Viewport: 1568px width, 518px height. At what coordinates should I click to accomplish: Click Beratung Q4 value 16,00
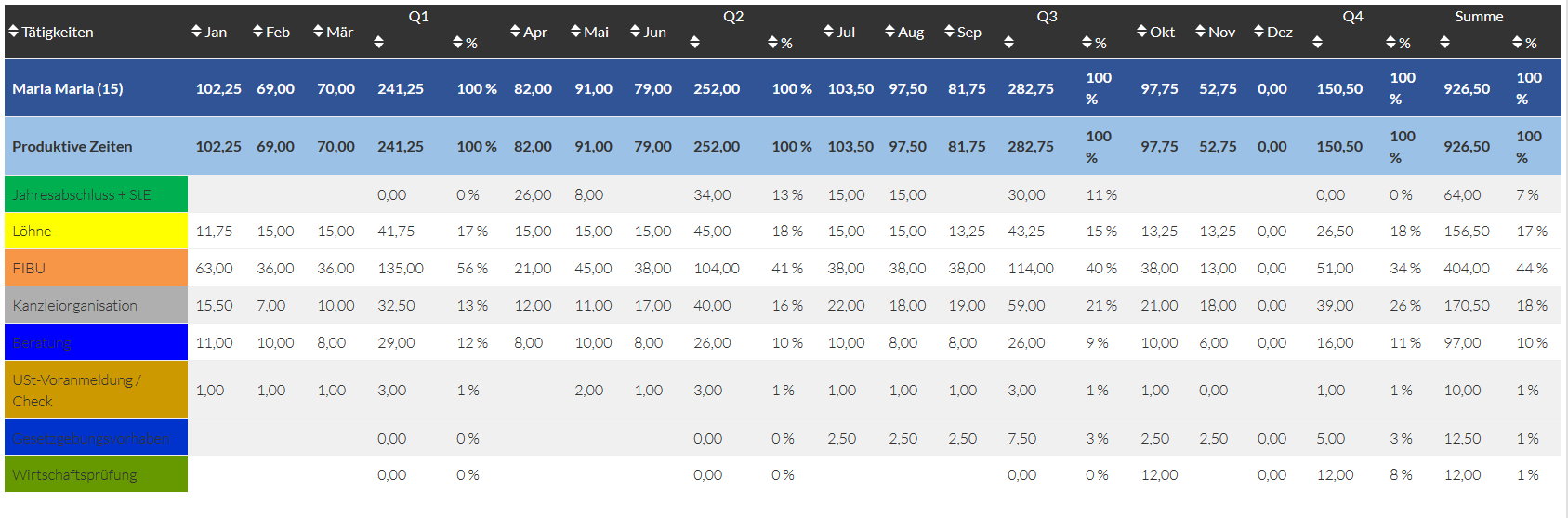(x=1335, y=342)
